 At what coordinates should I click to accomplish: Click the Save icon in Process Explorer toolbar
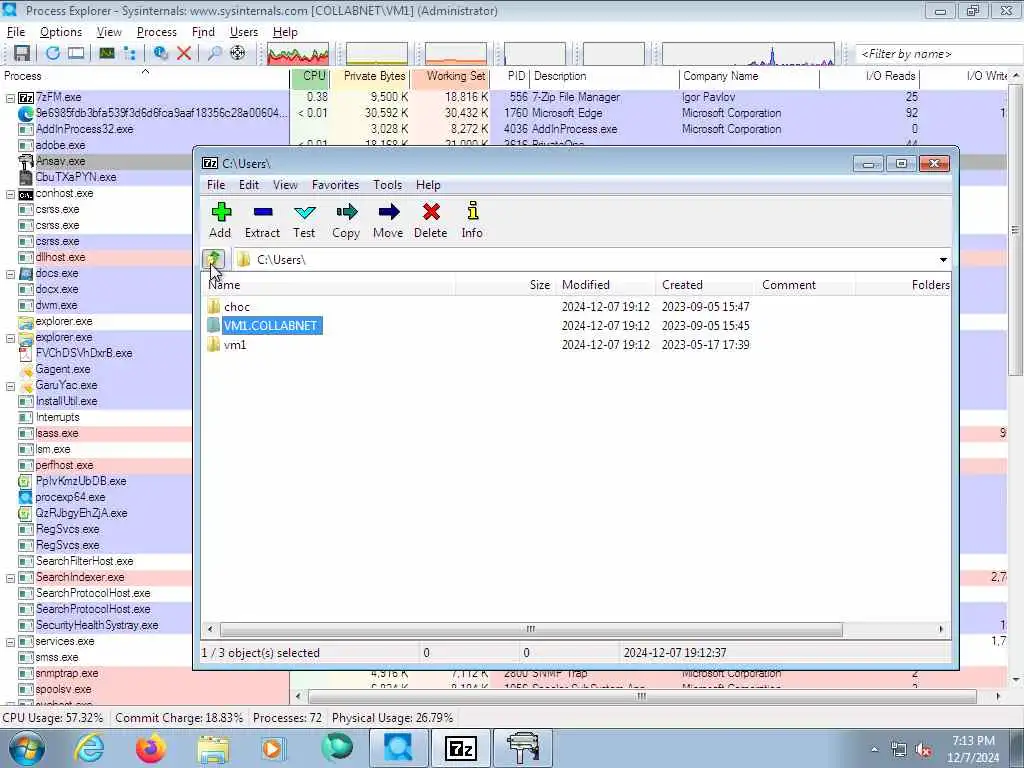[22, 54]
